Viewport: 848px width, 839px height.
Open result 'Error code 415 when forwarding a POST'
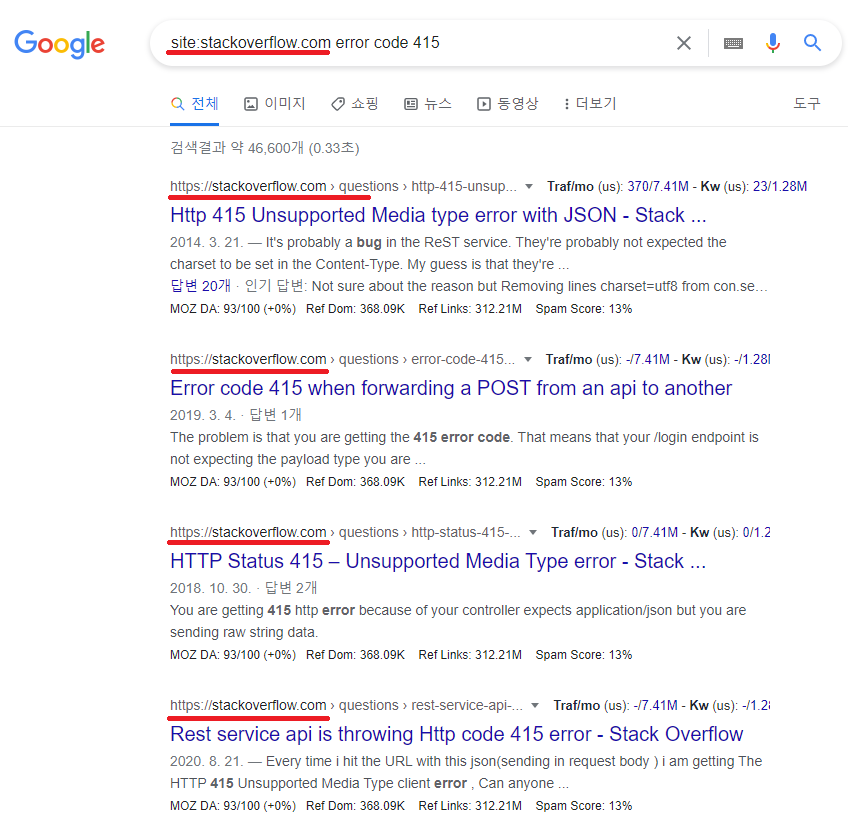click(x=451, y=388)
